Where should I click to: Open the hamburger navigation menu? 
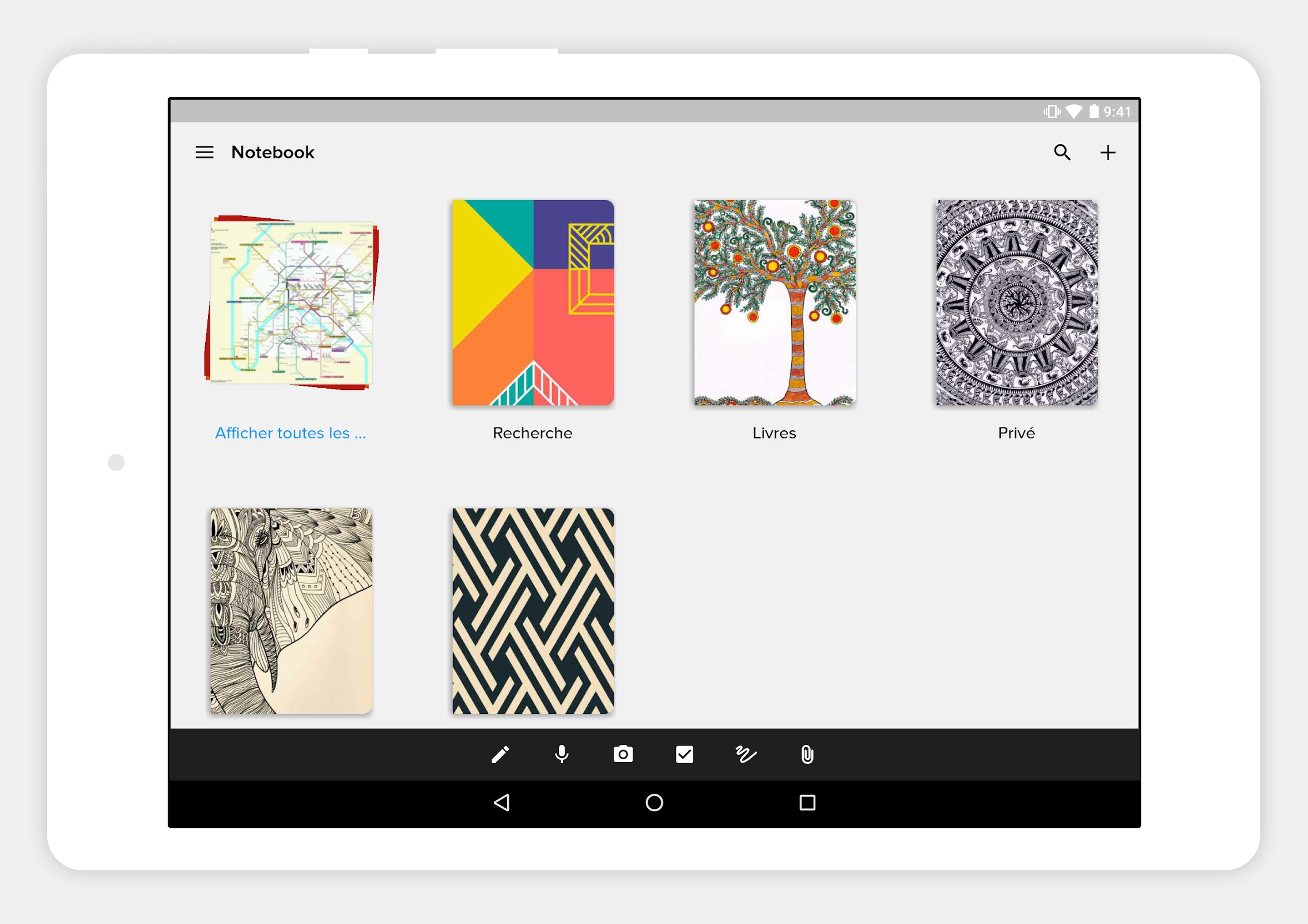point(205,152)
